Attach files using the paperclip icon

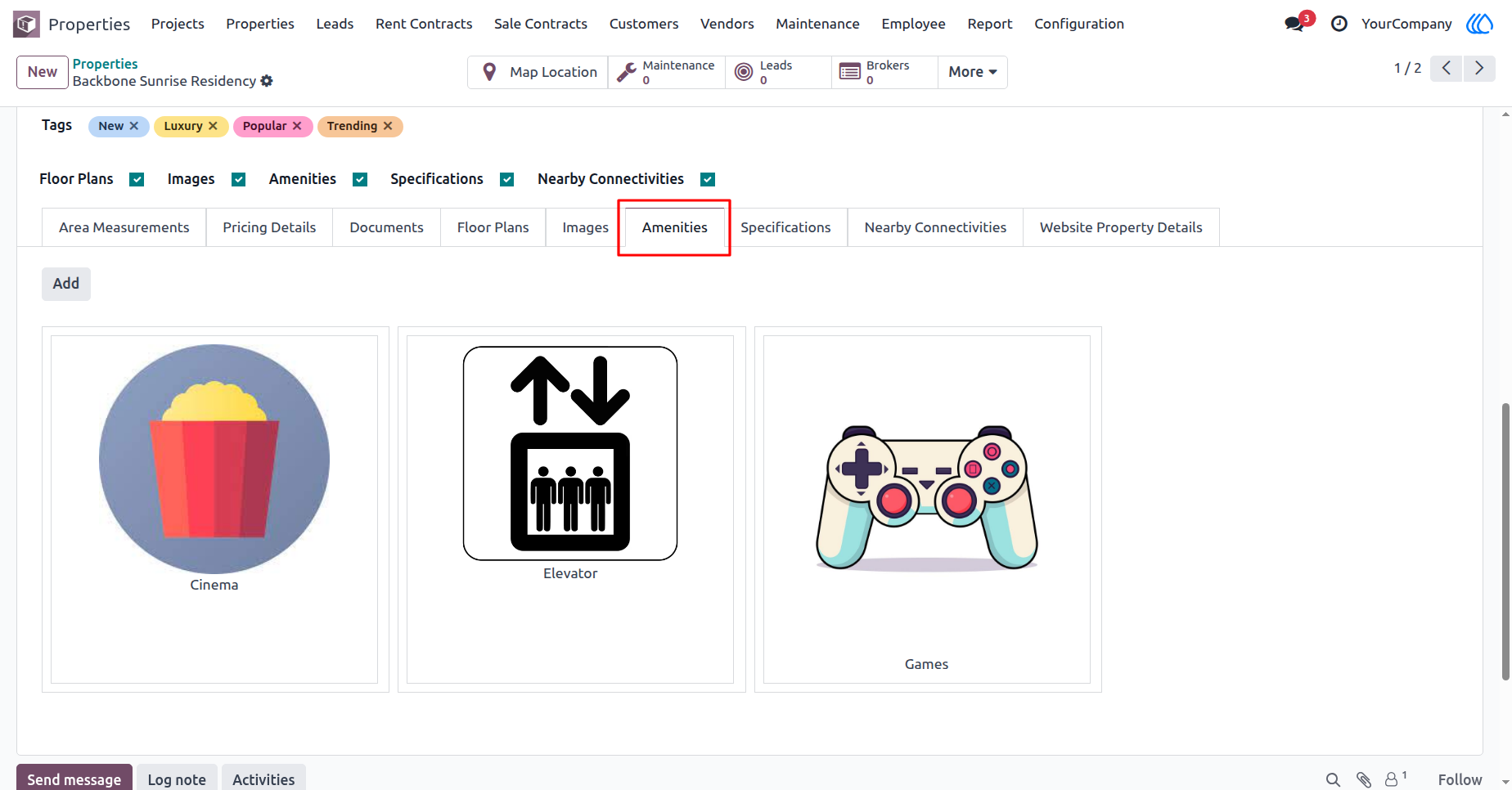tap(1363, 779)
